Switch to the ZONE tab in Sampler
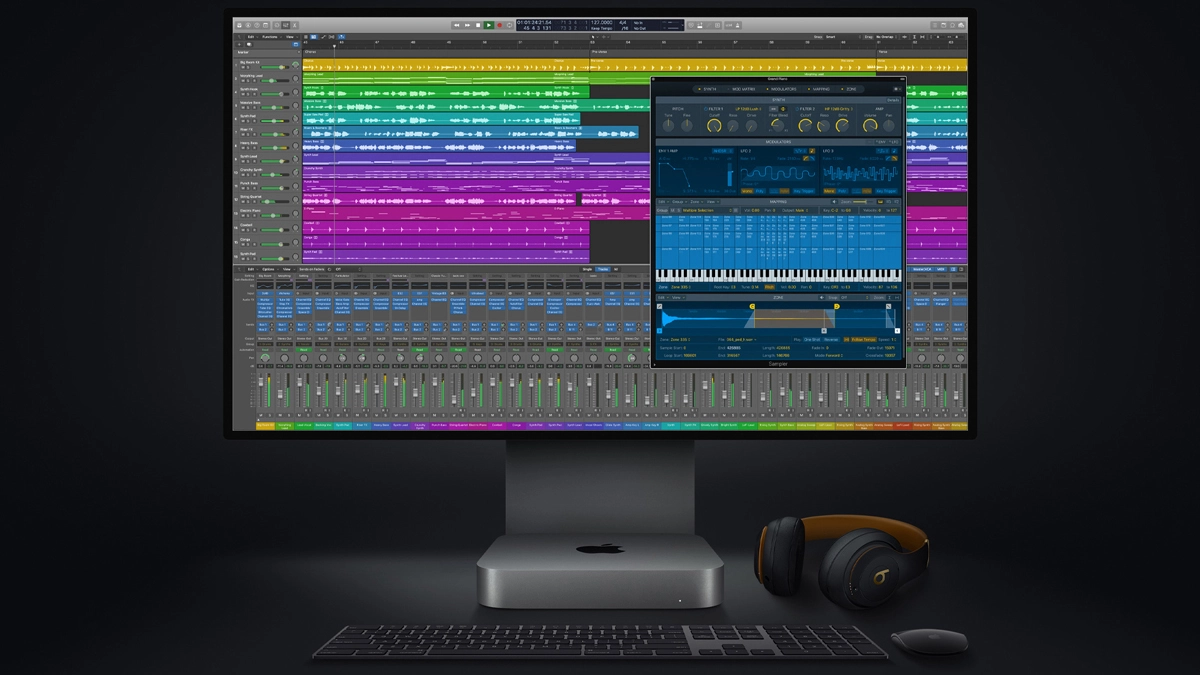Screen dimensions: 1200x675 (x=851, y=89)
